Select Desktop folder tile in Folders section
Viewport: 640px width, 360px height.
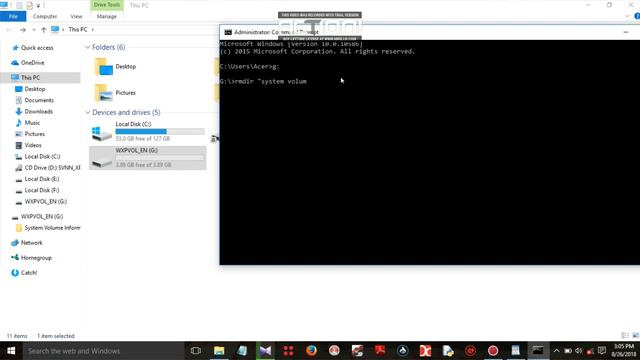tap(116, 67)
